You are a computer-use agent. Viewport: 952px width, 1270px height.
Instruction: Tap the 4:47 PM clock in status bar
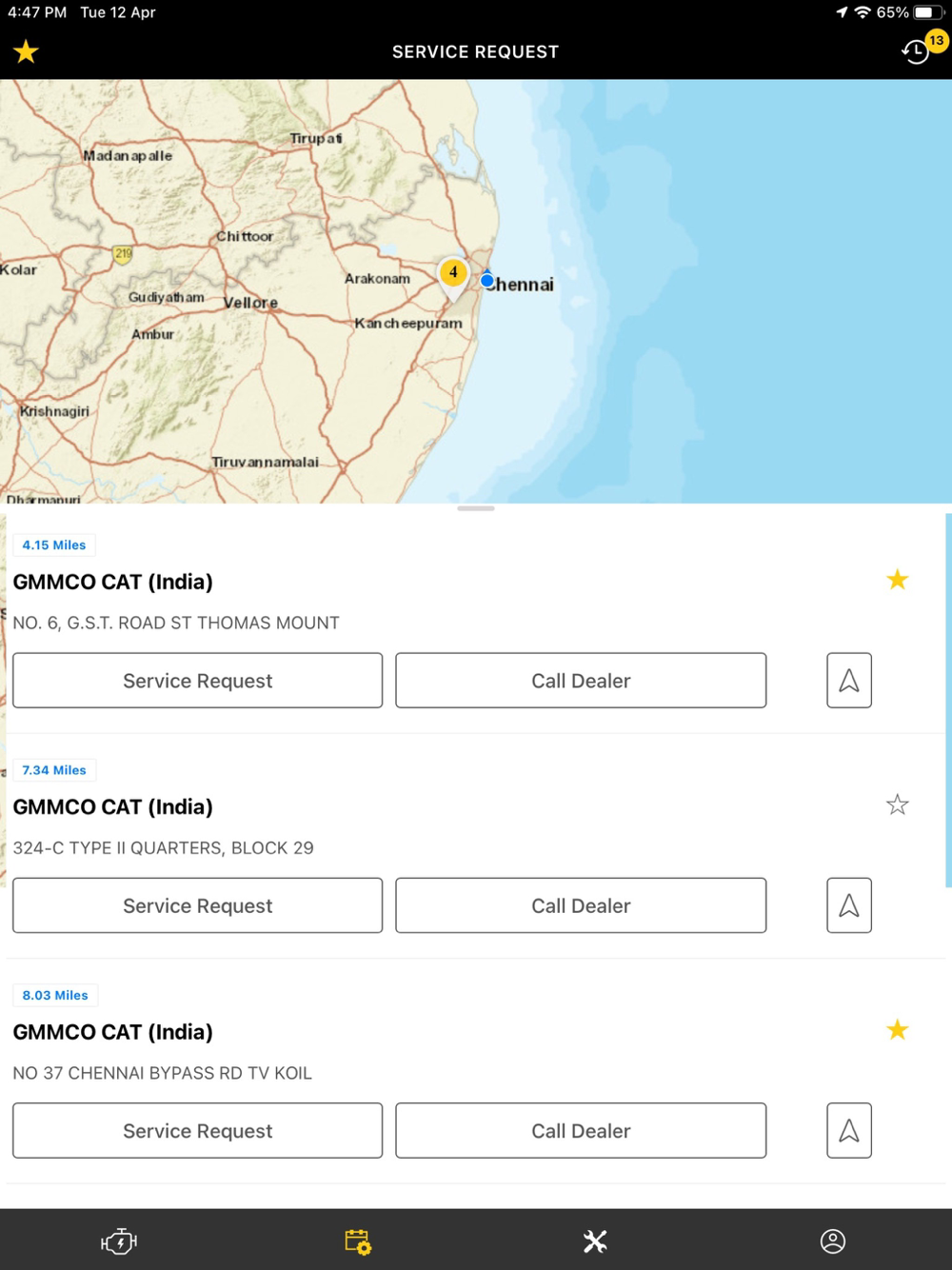tap(37, 12)
